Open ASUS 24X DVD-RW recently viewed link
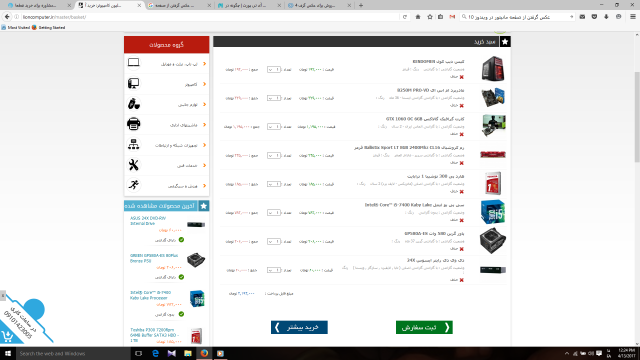This screenshot has height=360, width=640. 148,221
